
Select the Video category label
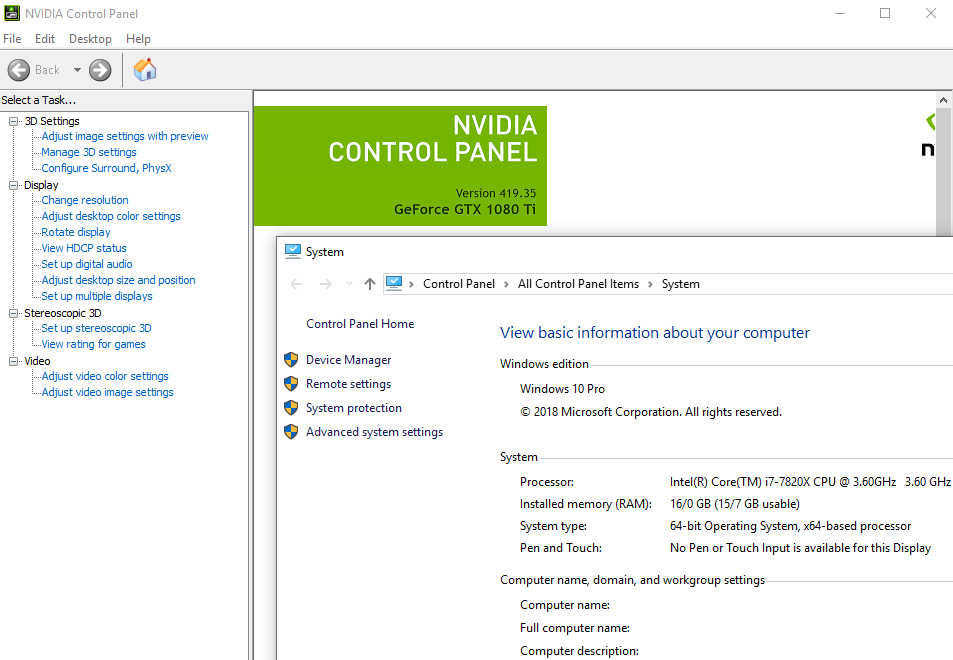(x=37, y=361)
